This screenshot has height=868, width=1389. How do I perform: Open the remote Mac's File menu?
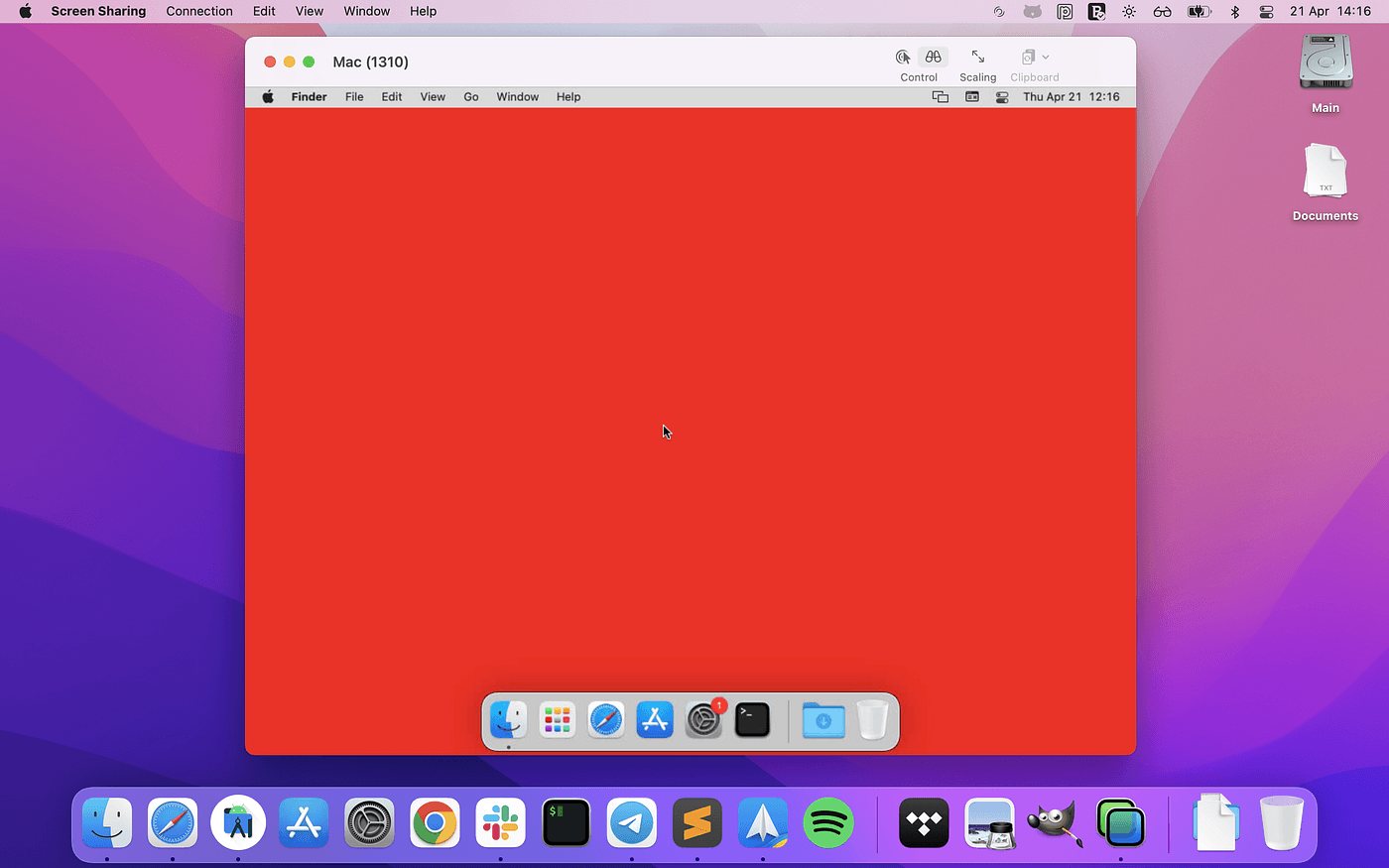coord(354,97)
